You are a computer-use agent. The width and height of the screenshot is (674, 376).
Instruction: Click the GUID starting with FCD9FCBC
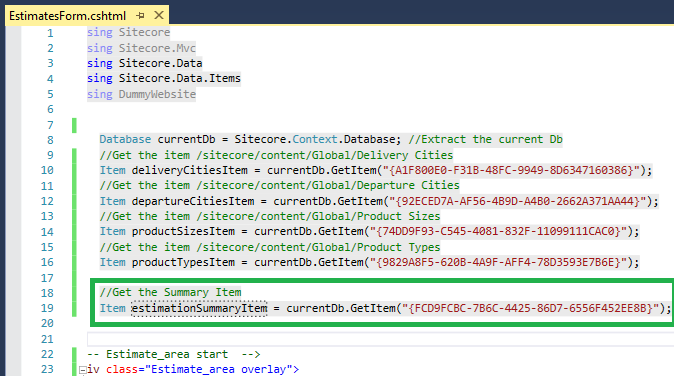[530, 309]
